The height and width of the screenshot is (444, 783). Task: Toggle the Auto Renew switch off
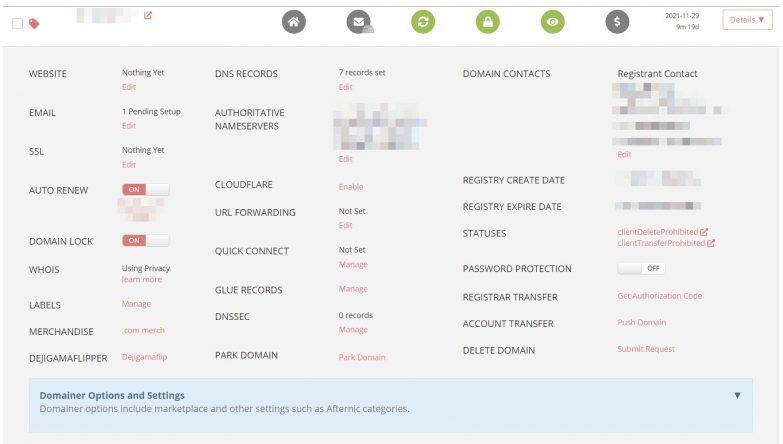pos(145,189)
